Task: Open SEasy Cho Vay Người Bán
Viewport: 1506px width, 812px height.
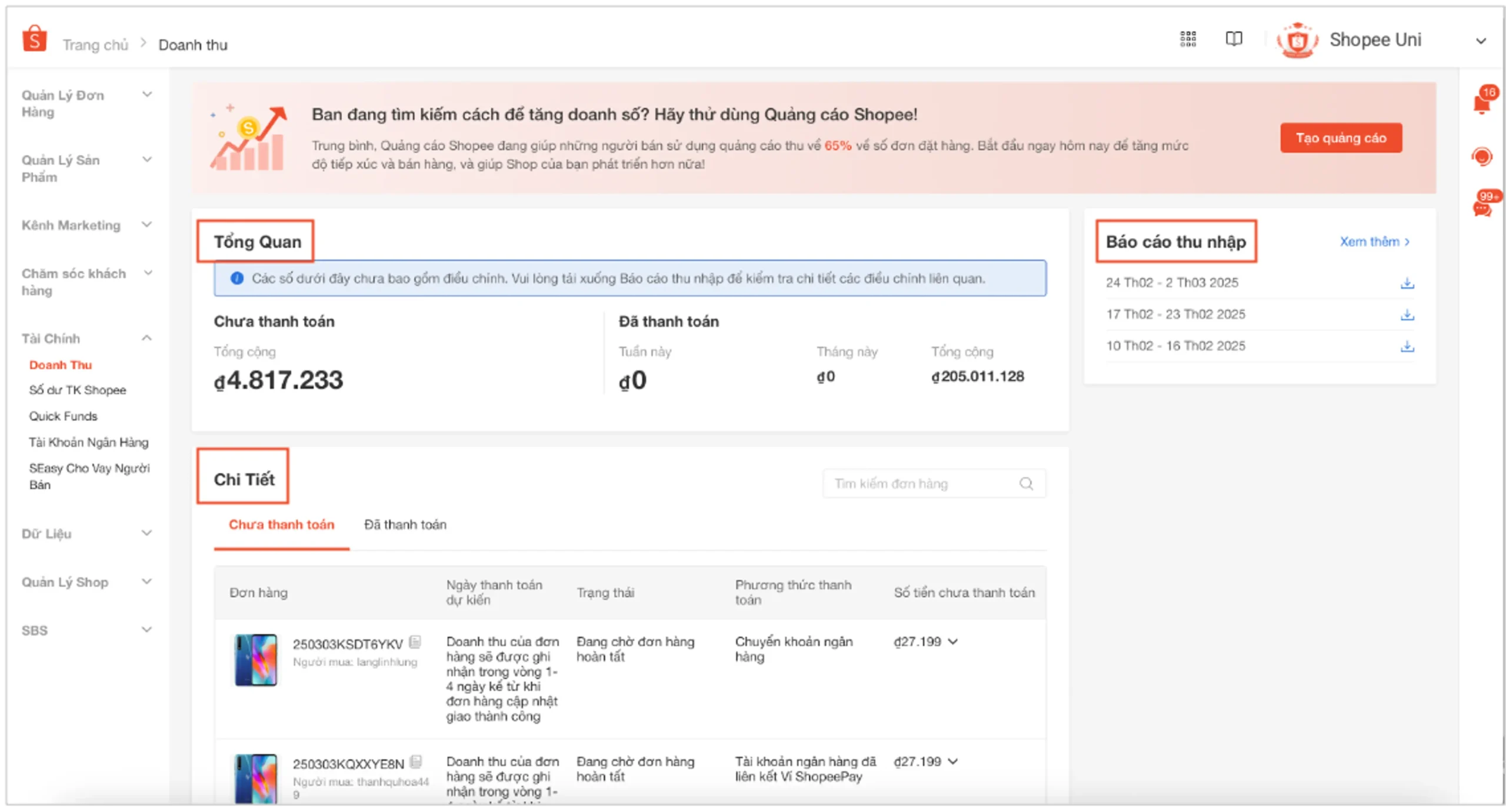Action: pos(89,476)
